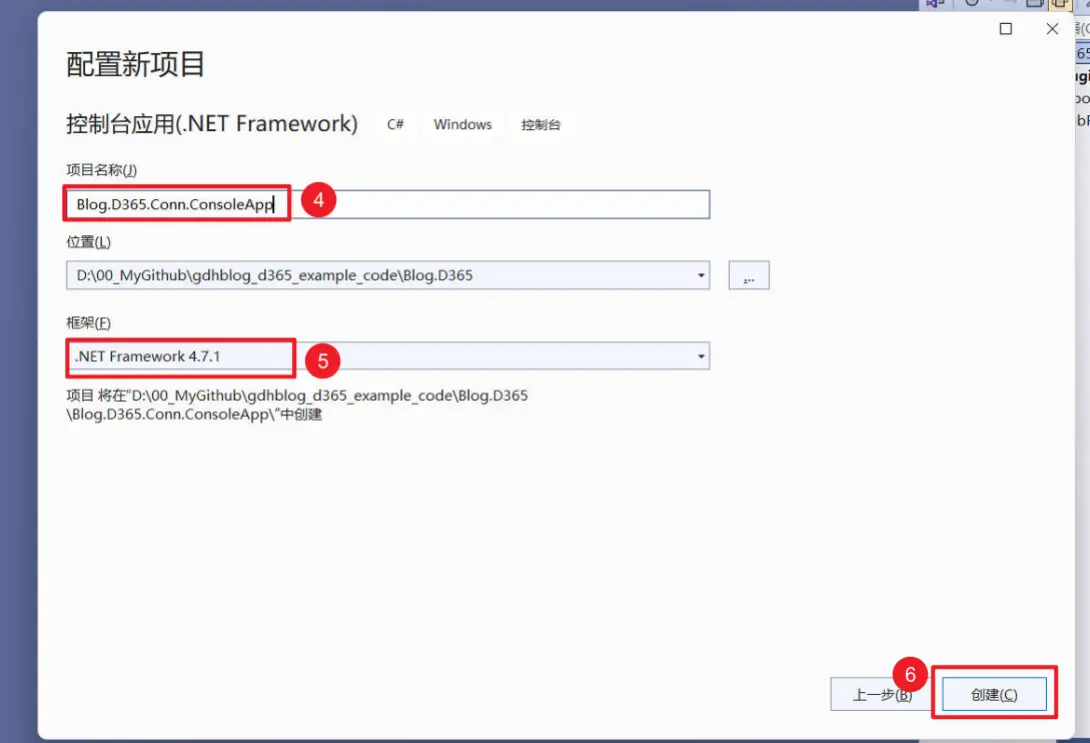Expand the framework dropdown arrow
The width and height of the screenshot is (1090, 743).
coord(701,356)
